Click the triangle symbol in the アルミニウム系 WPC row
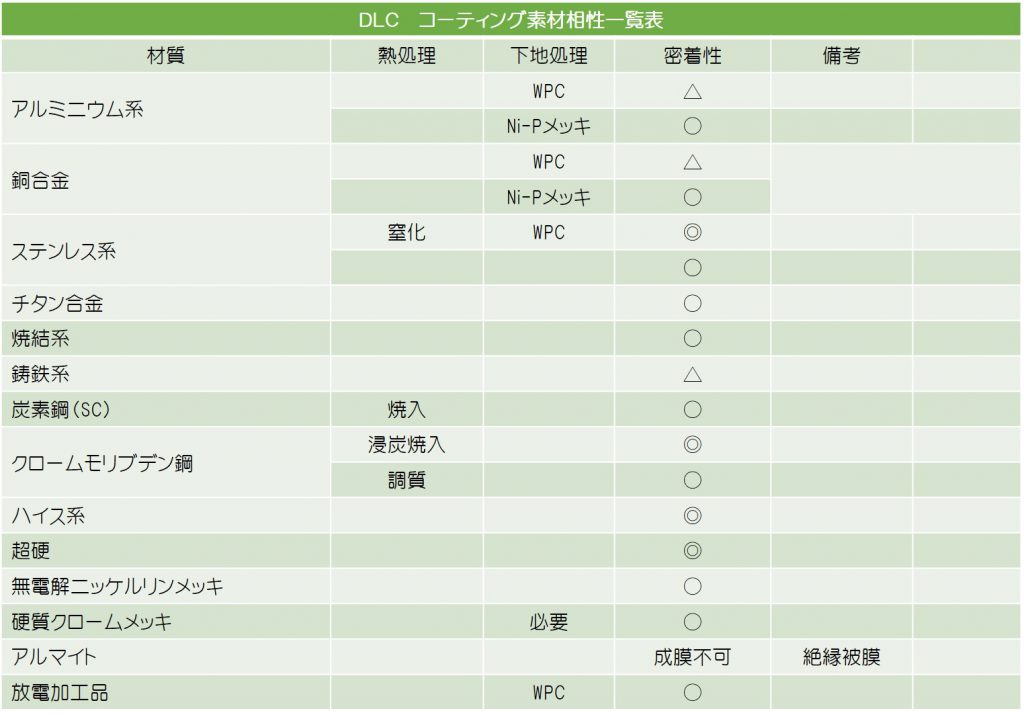The height and width of the screenshot is (715, 1024). 692,91
